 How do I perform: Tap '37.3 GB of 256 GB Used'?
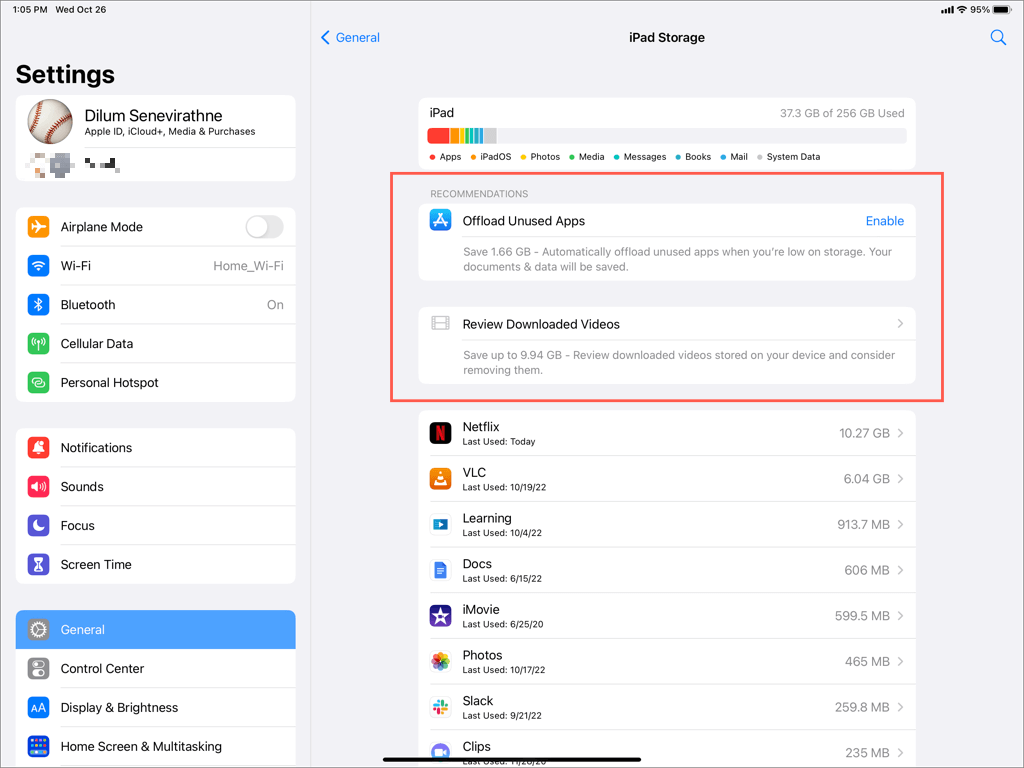coord(842,113)
